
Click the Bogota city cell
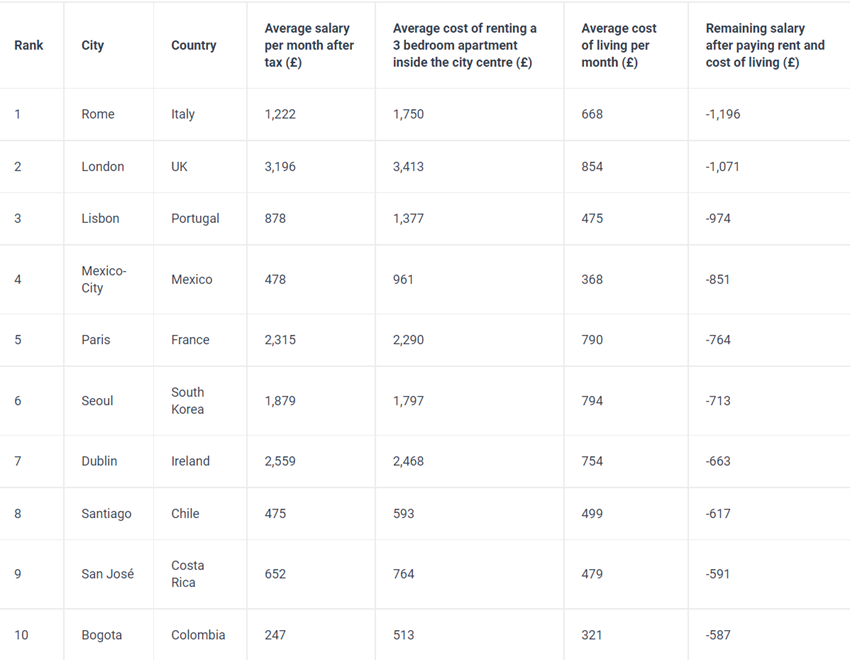click(x=102, y=635)
